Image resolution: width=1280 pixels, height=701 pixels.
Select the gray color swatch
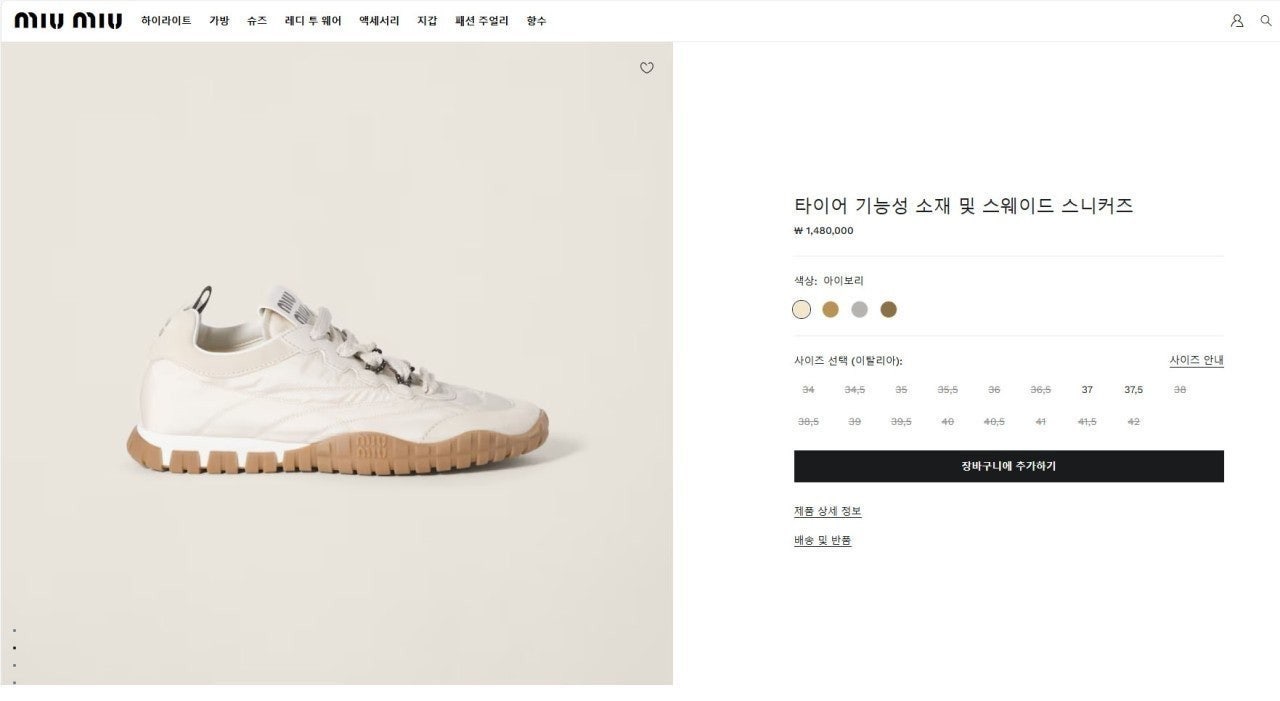pos(859,309)
